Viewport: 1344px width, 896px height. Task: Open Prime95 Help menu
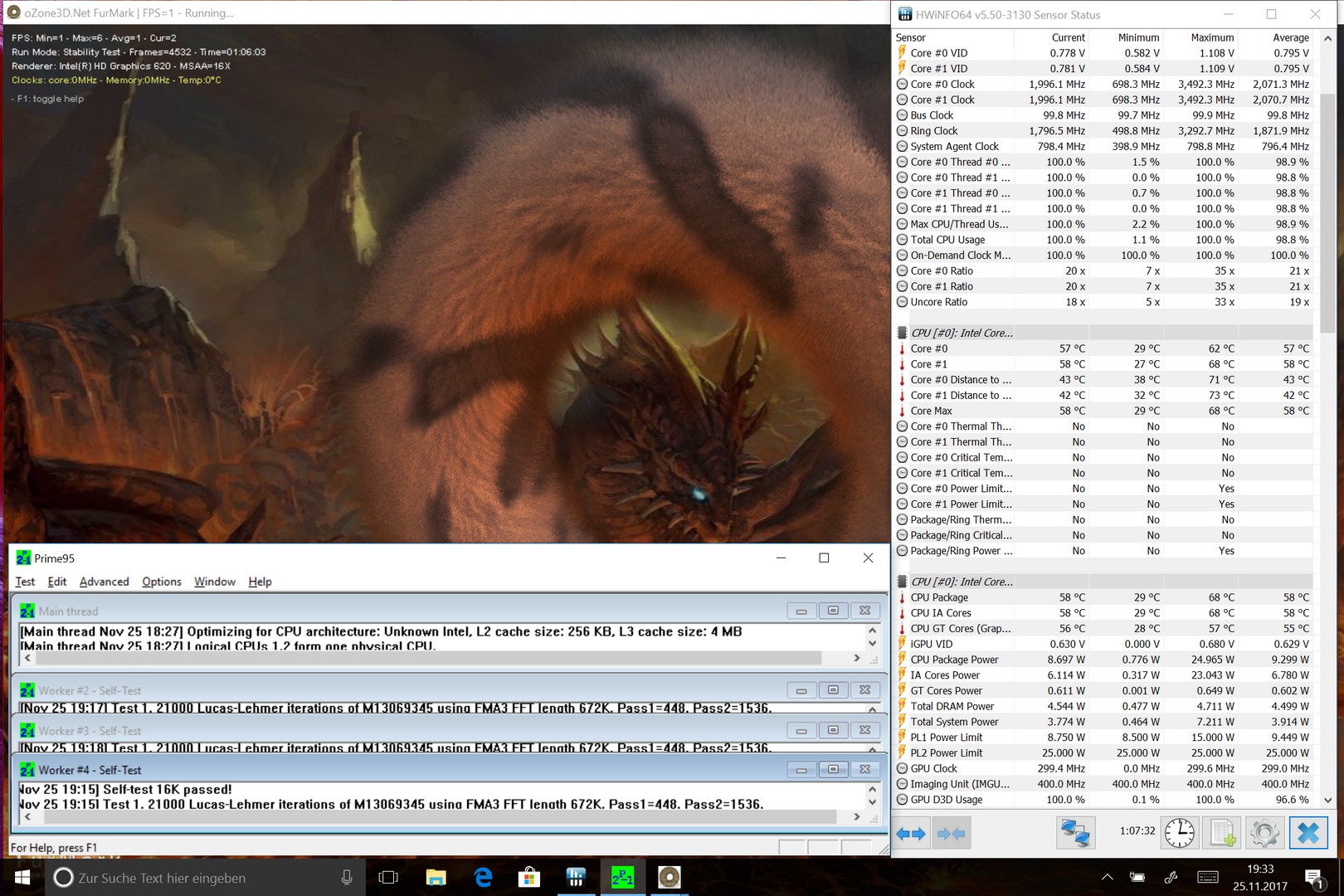tap(260, 582)
